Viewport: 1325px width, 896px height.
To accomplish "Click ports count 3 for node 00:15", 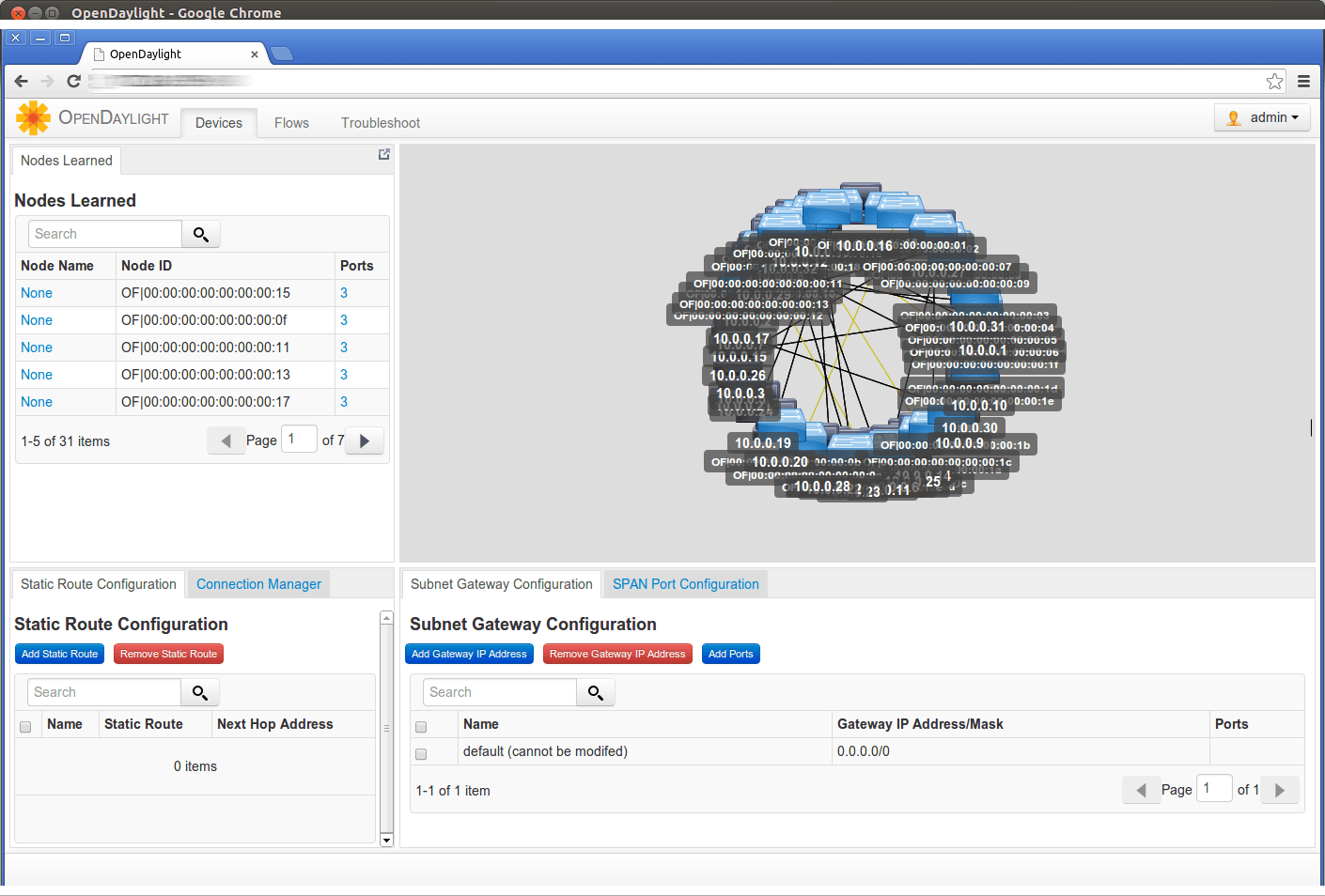I will pos(344,293).
